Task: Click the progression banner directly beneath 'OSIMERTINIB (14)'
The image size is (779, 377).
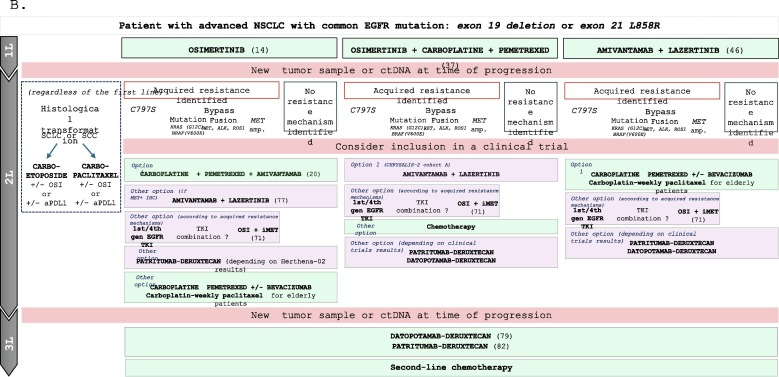Action: pos(400,70)
